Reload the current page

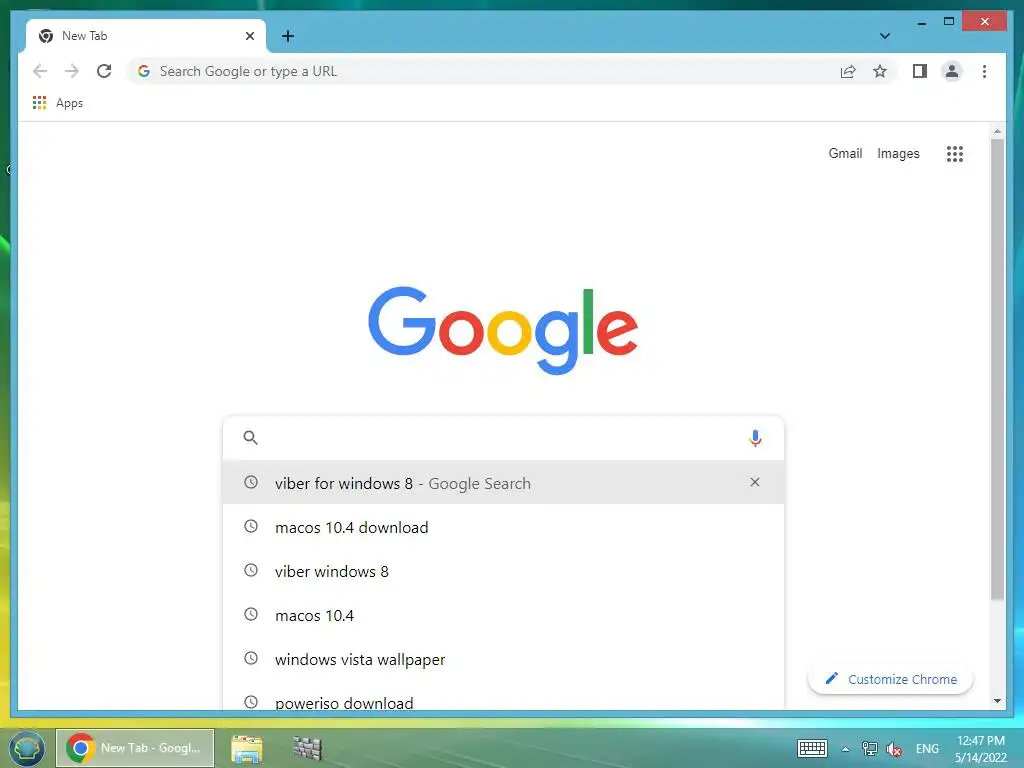(x=104, y=71)
